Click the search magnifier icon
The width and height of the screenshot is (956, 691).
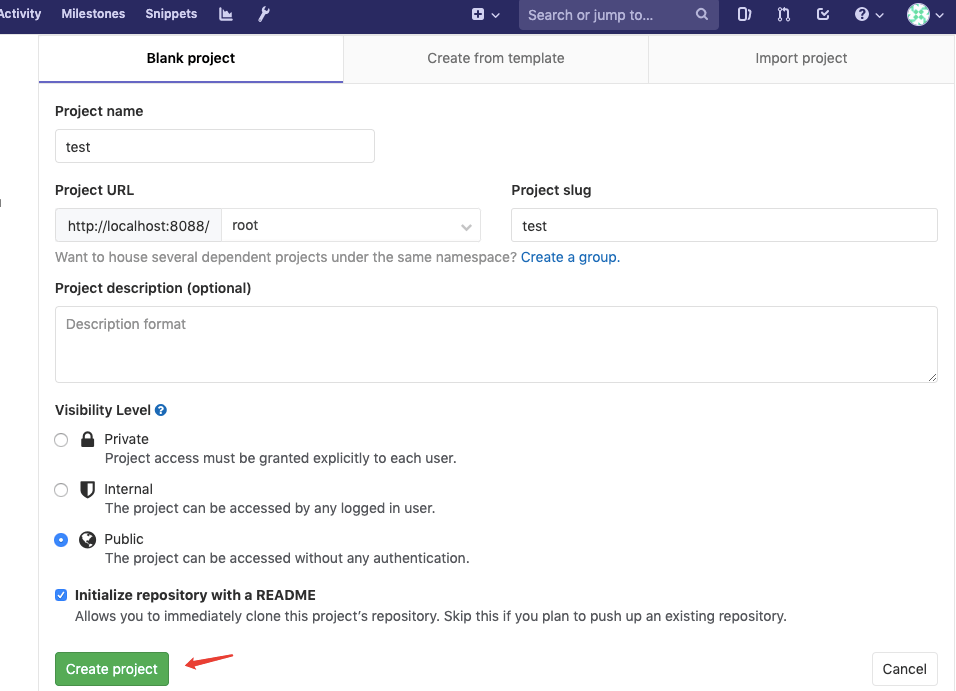click(702, 14)
